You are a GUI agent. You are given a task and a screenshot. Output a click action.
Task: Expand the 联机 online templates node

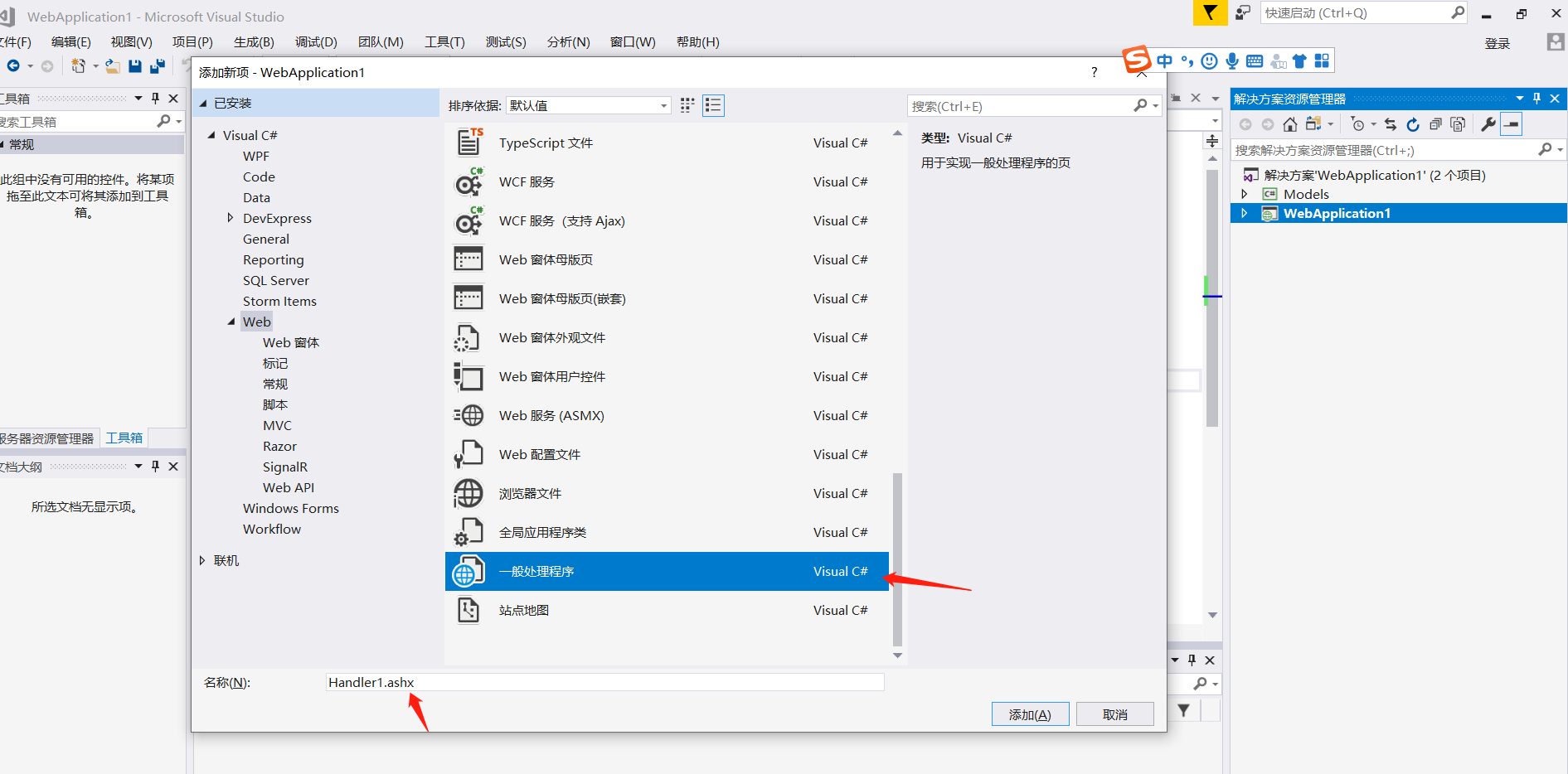(x=202, y=561)
